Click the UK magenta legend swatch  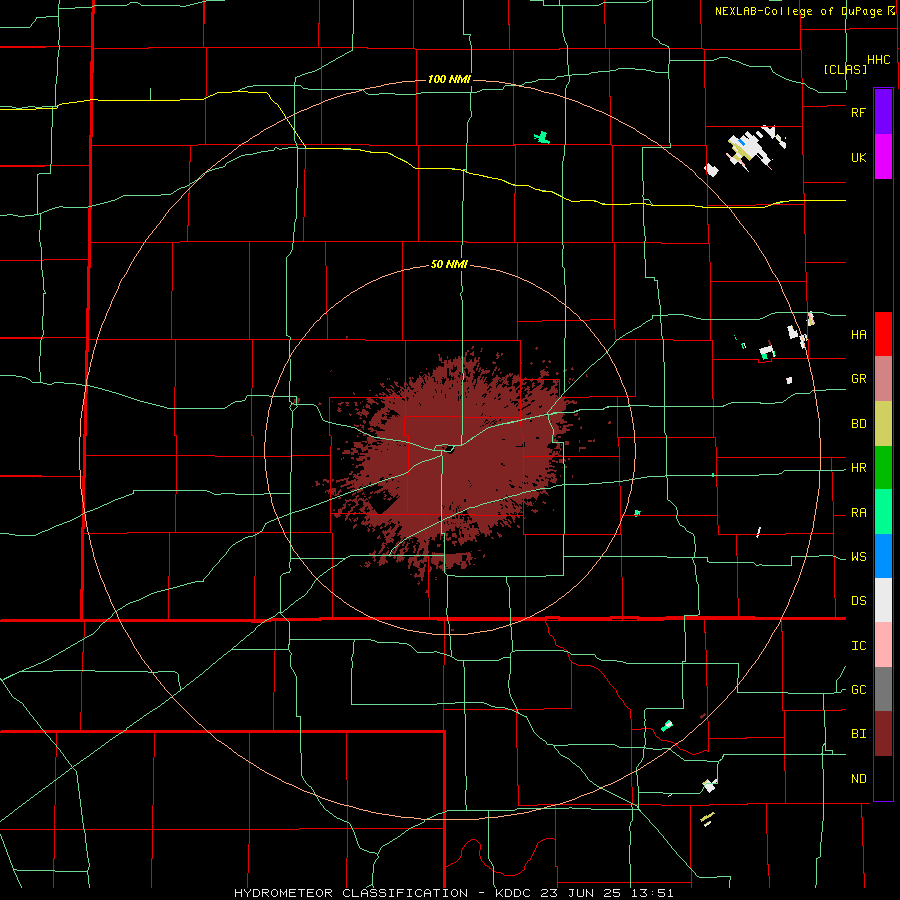tap(883, 157)
